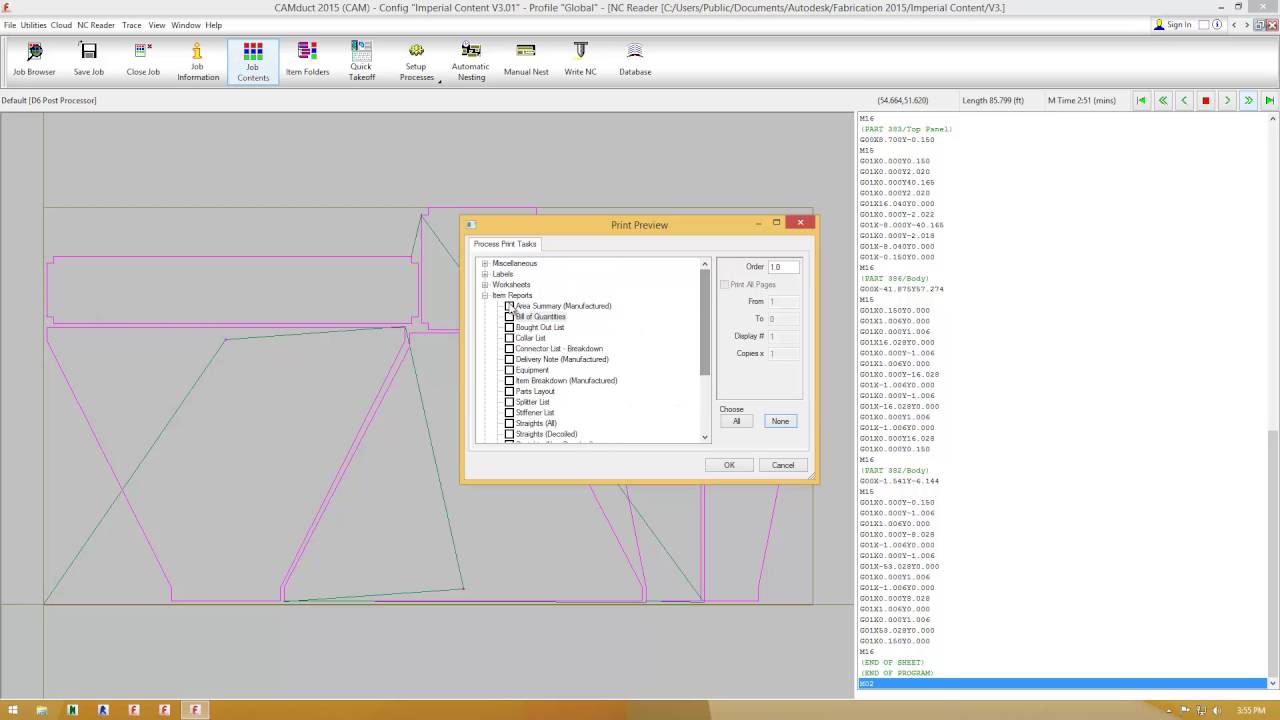Click Choose All button

[x=736, y=421]
